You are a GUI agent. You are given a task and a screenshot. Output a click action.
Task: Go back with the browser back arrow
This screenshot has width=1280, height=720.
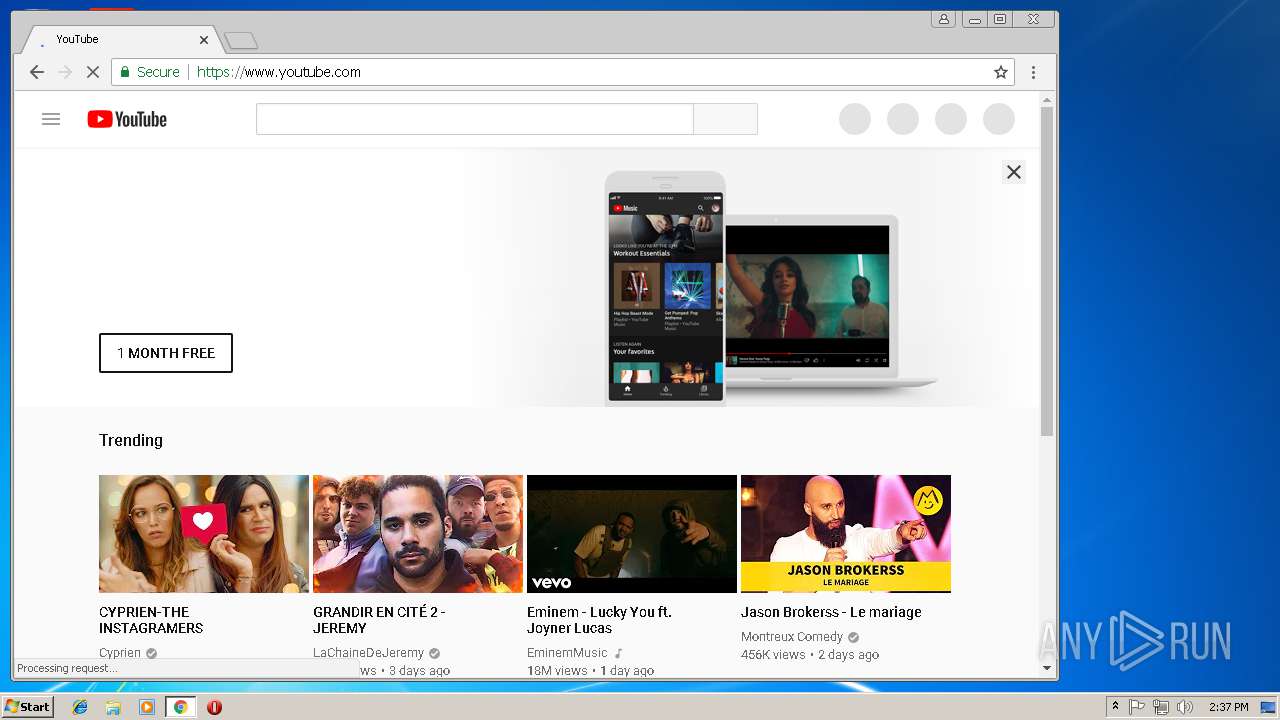[37, 72]
